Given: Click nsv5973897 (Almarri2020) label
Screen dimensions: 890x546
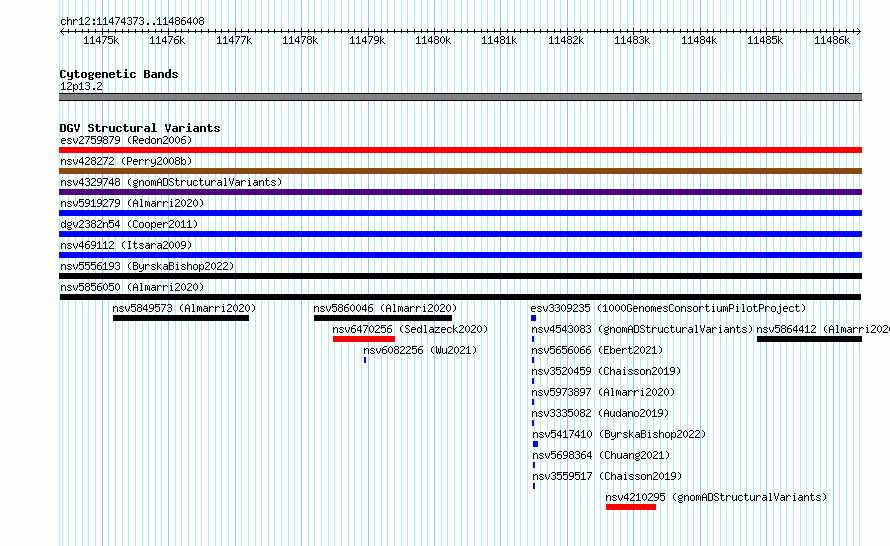Looking at the screenshot, I should coord(603,392).
